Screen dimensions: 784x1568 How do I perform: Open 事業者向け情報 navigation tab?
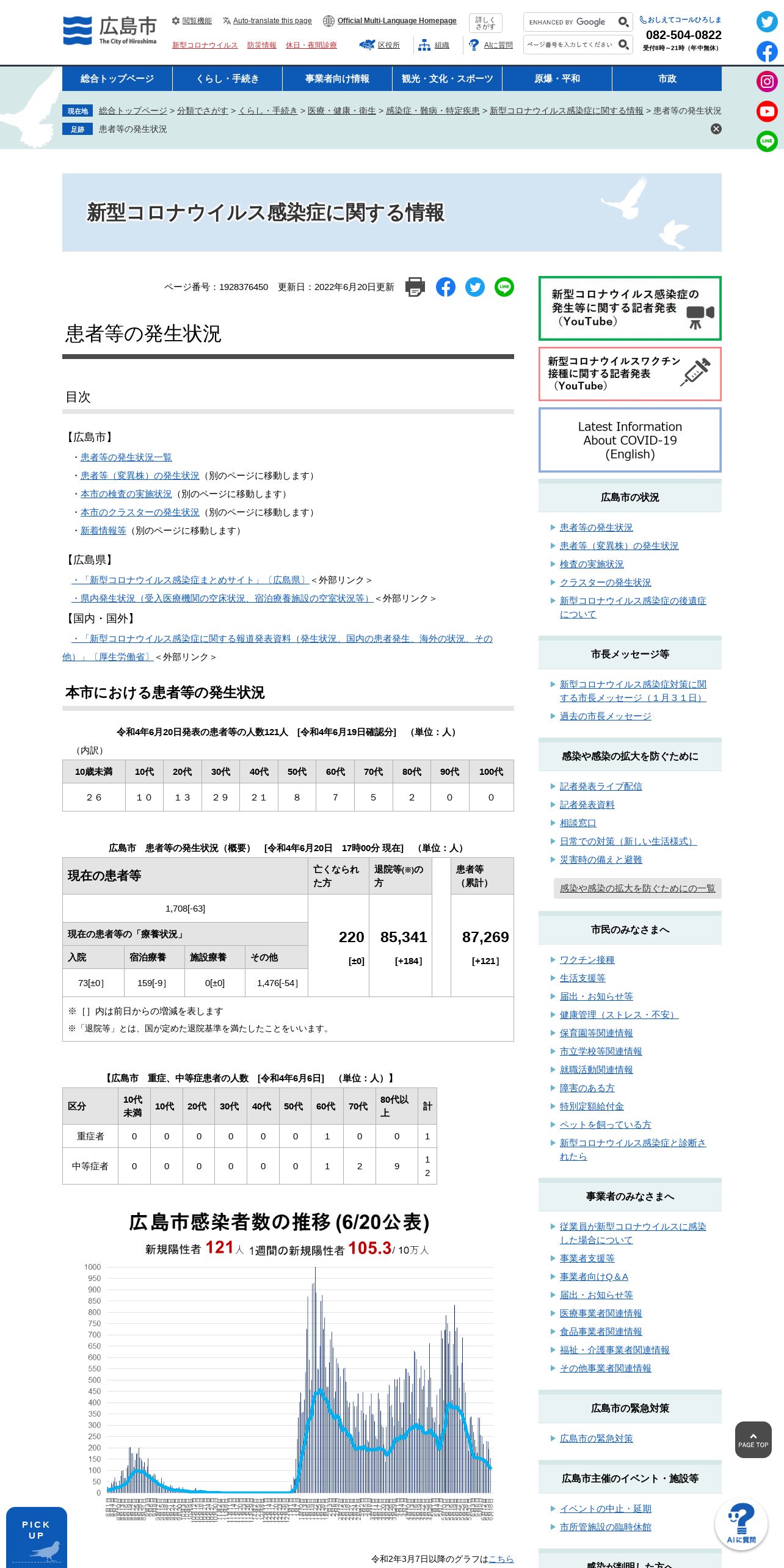tap(337, 79)
